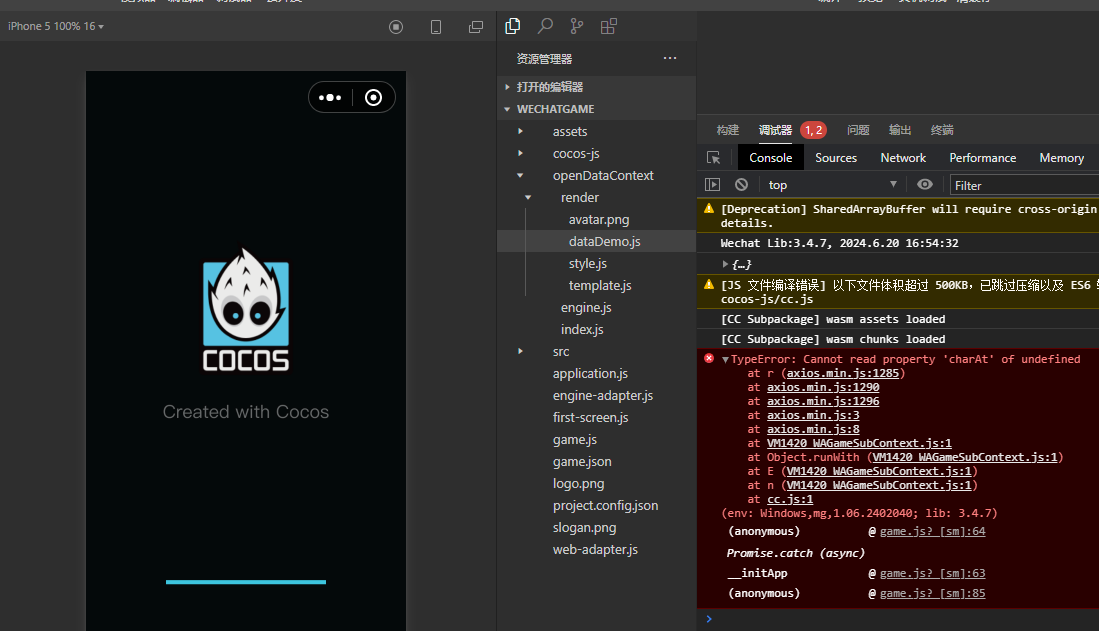Toggle live expression eye icon

click(x=925, y=184)
